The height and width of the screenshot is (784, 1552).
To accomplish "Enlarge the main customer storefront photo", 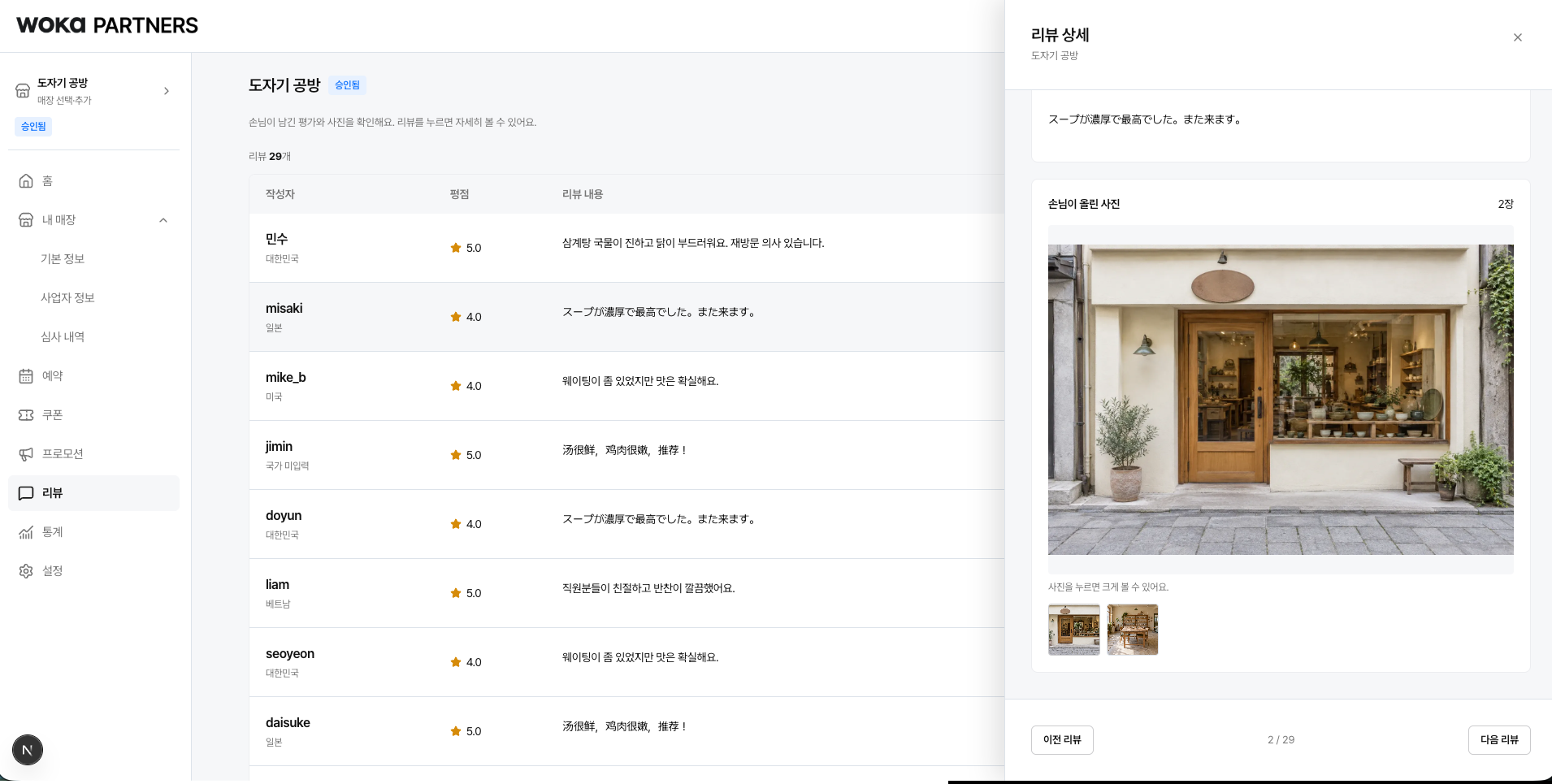I will 1281,400.
